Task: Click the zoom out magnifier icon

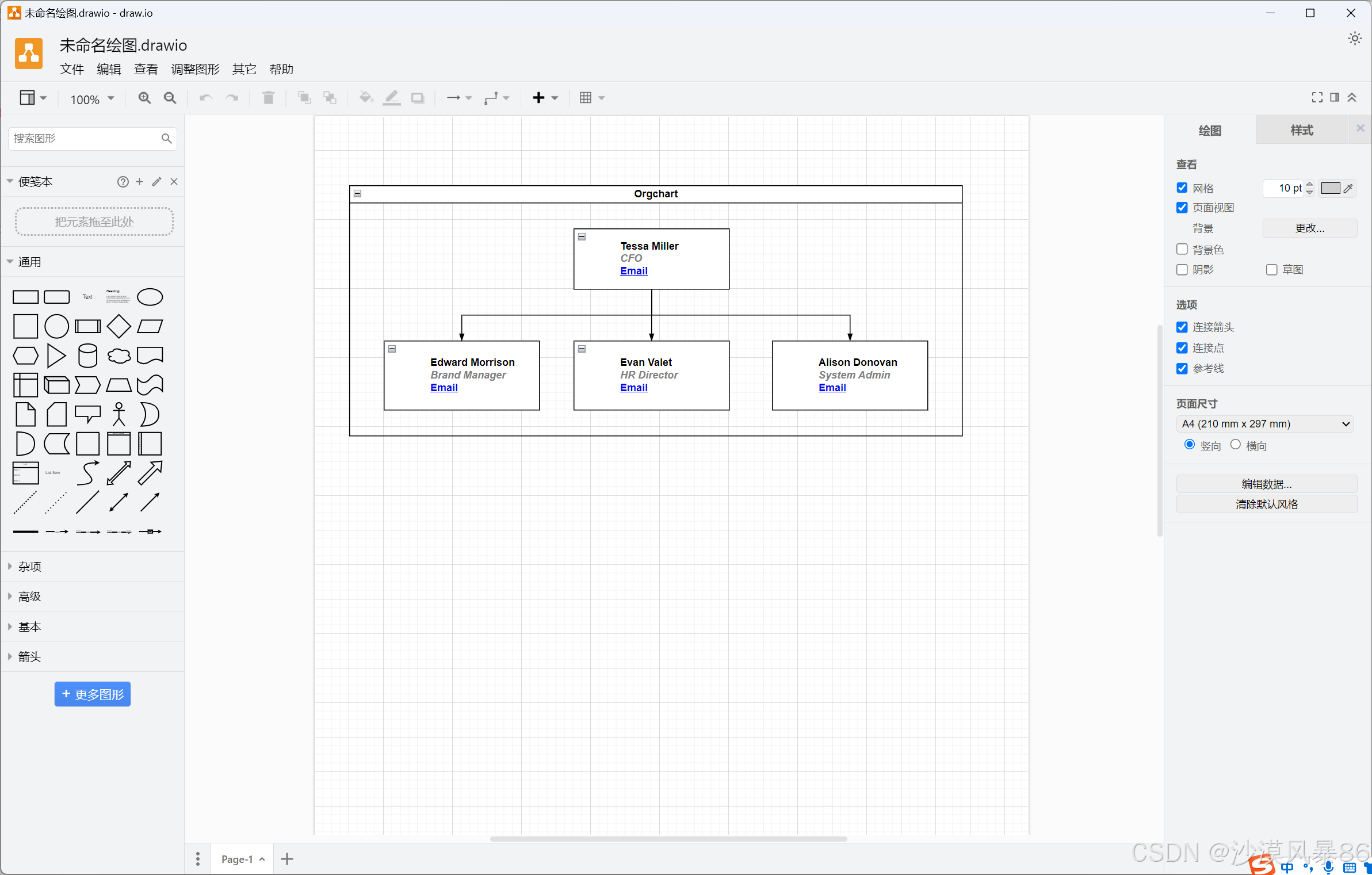Action: pyautogui.click(x=170, y=98)
